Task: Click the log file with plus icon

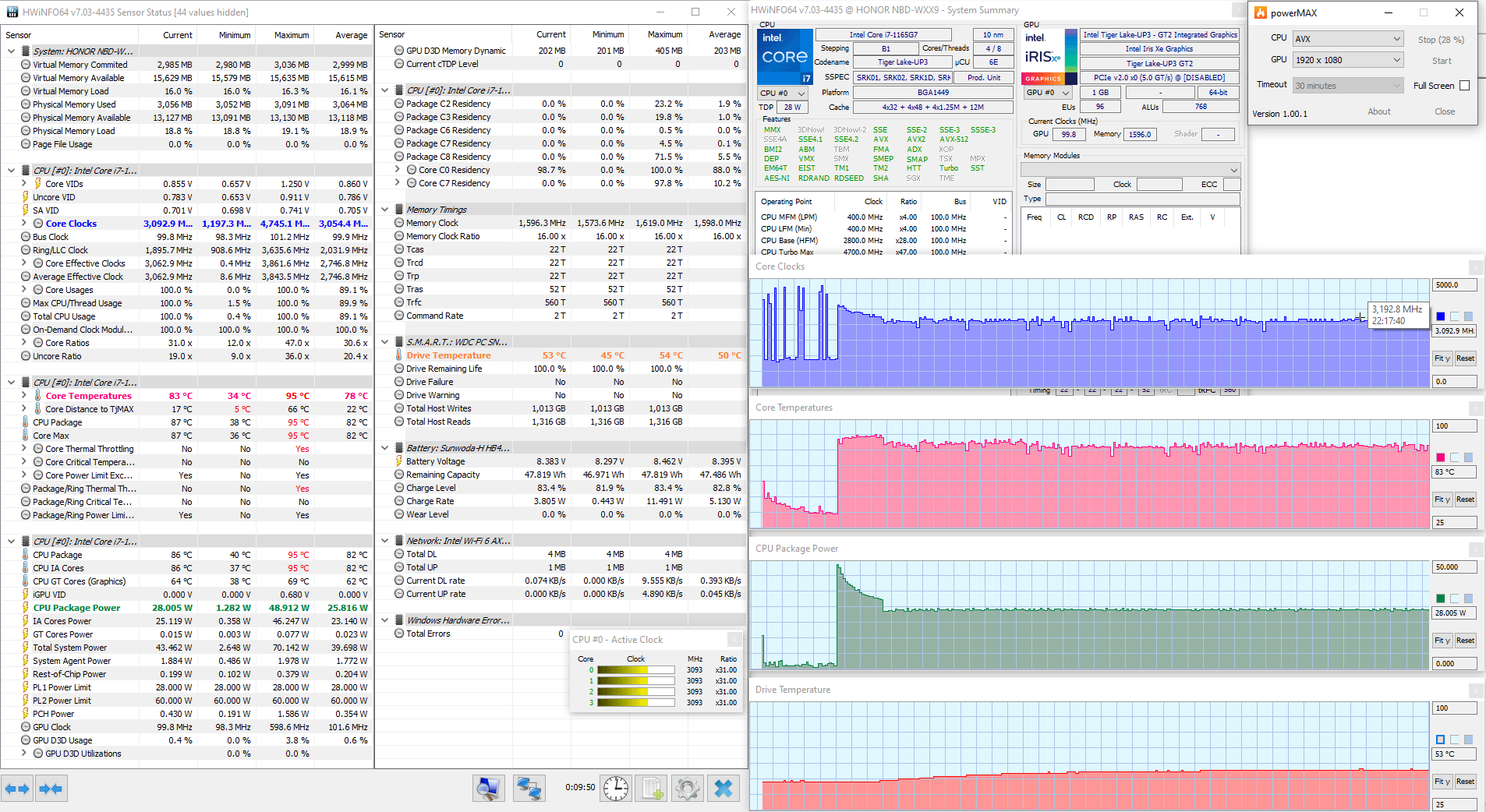Action: (652, 789)
